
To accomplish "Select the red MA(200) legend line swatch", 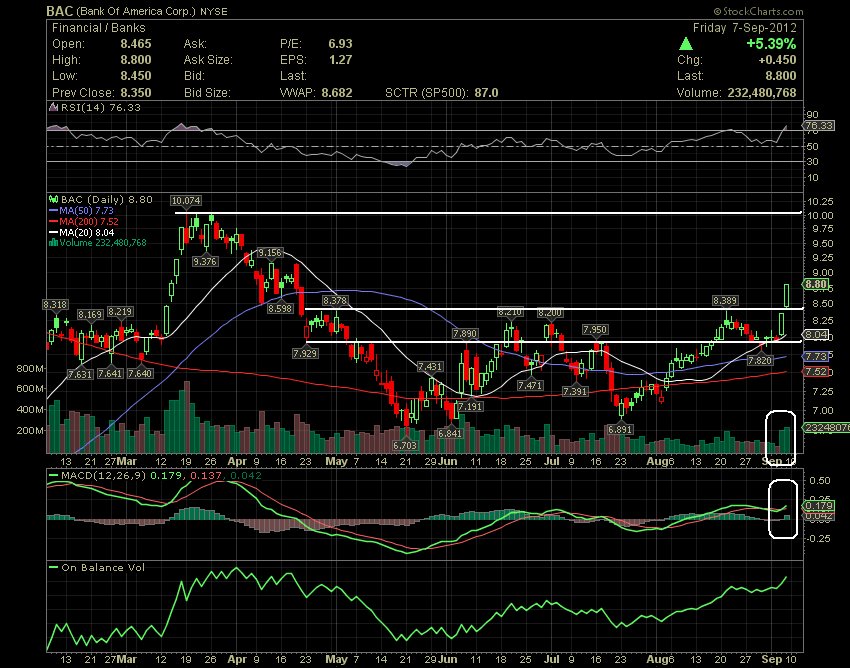I will tap(54, 221).
